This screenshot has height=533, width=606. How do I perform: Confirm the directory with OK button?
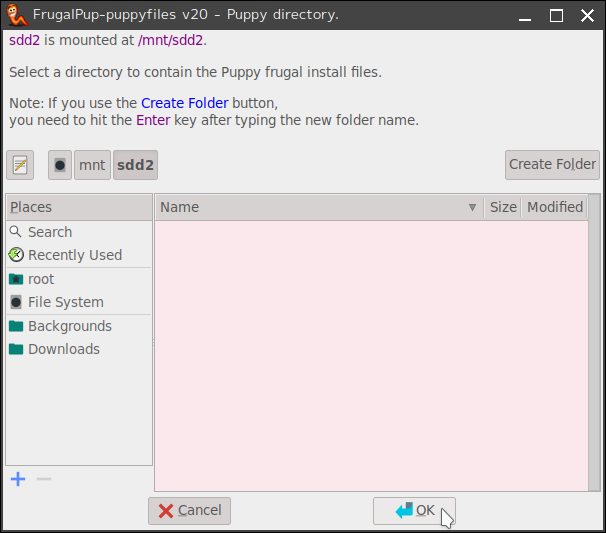pos(414,510)
